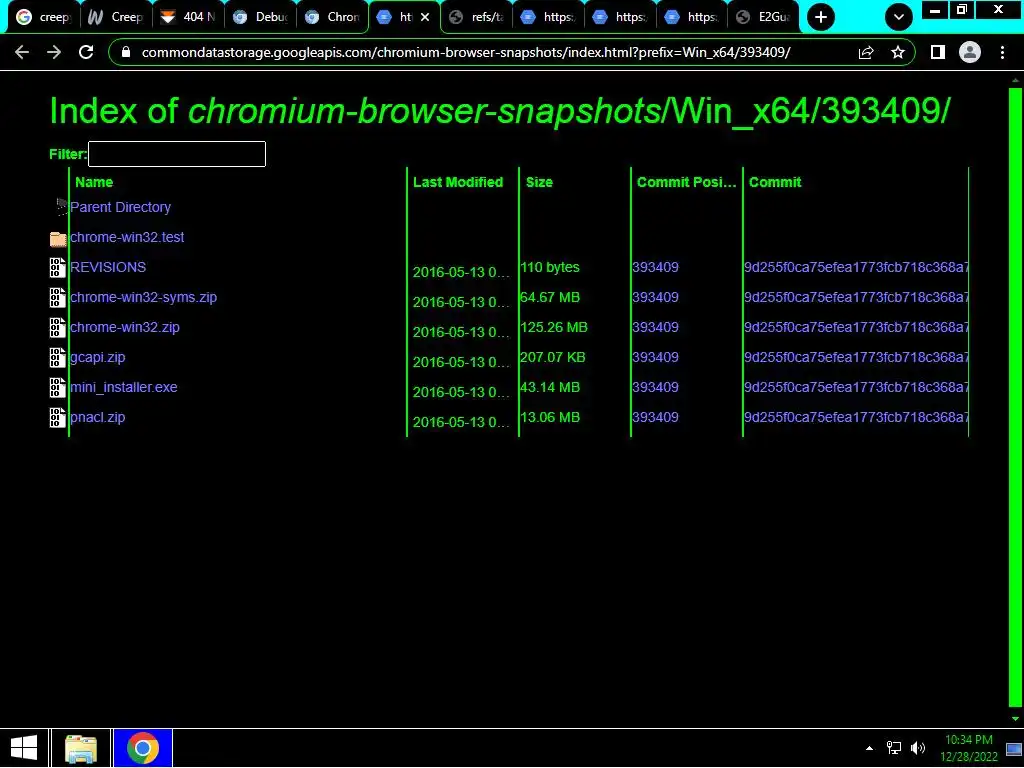Open commit hash link in gcapi.zip row
Image resolution: width=1024 pixels, height=768 pixels.
click(856, 357)
